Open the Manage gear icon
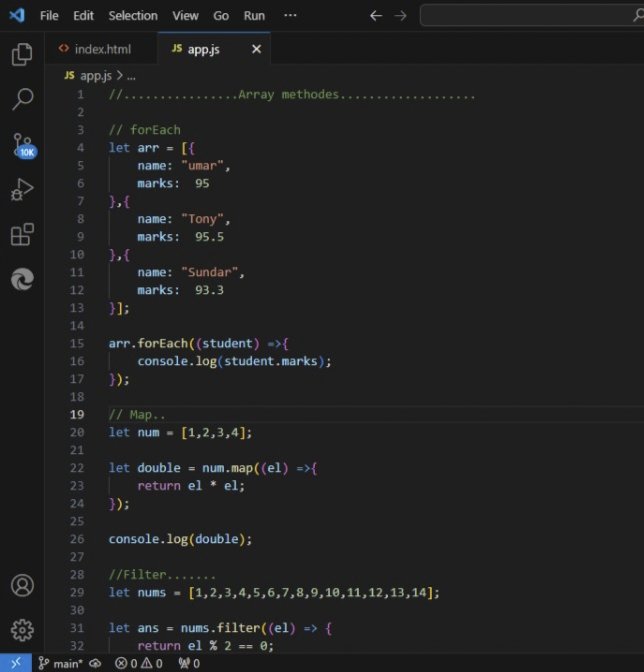Screen dimensions: 644x672 pos(22,630)
